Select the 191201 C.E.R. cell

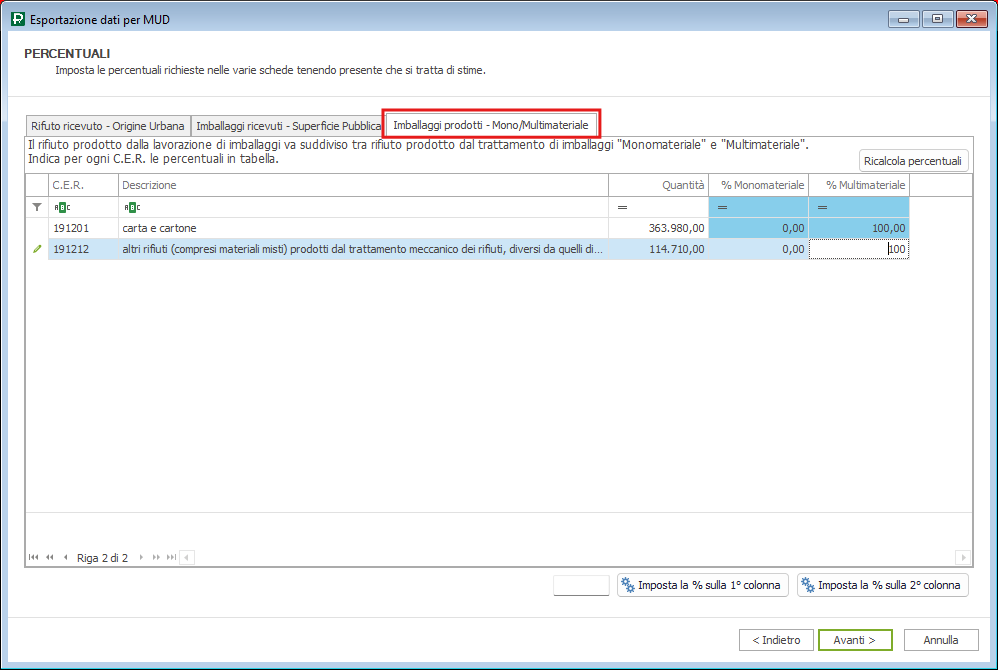(x=83, y=228)
